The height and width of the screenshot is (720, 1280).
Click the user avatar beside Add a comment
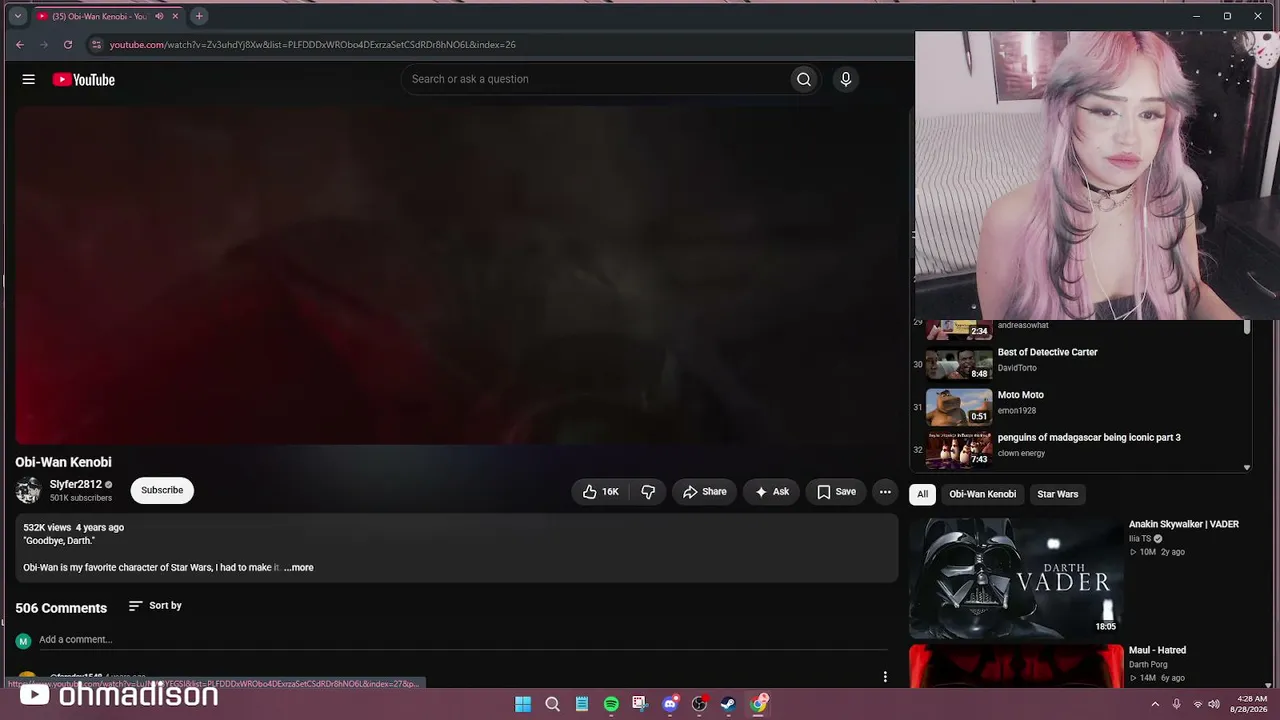coord(24,641)
